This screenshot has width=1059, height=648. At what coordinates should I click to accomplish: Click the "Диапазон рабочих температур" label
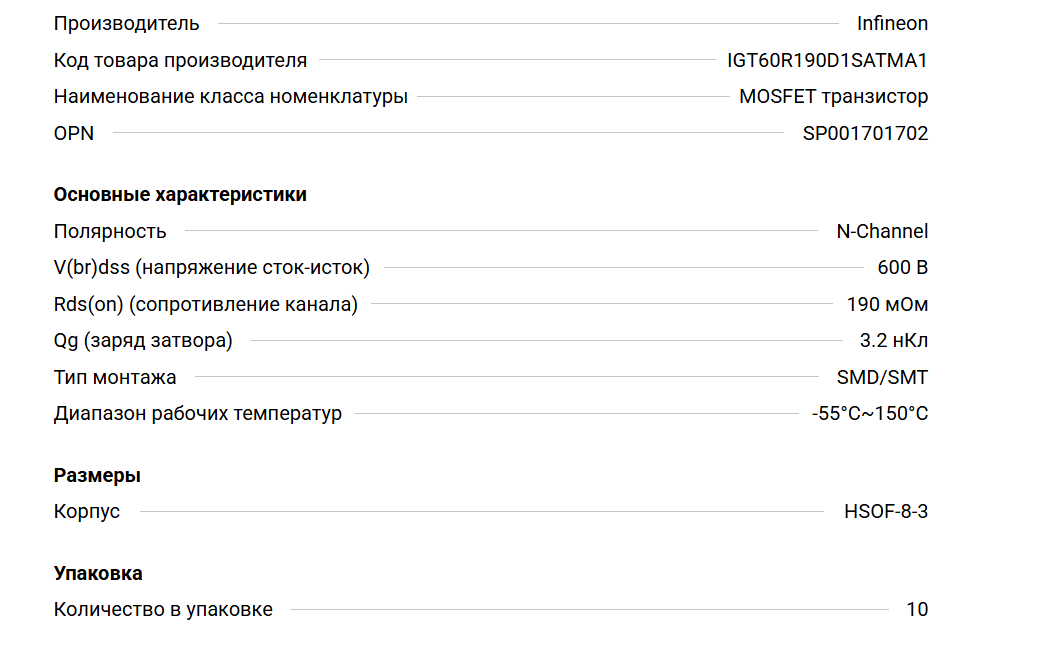click(197, 414)
